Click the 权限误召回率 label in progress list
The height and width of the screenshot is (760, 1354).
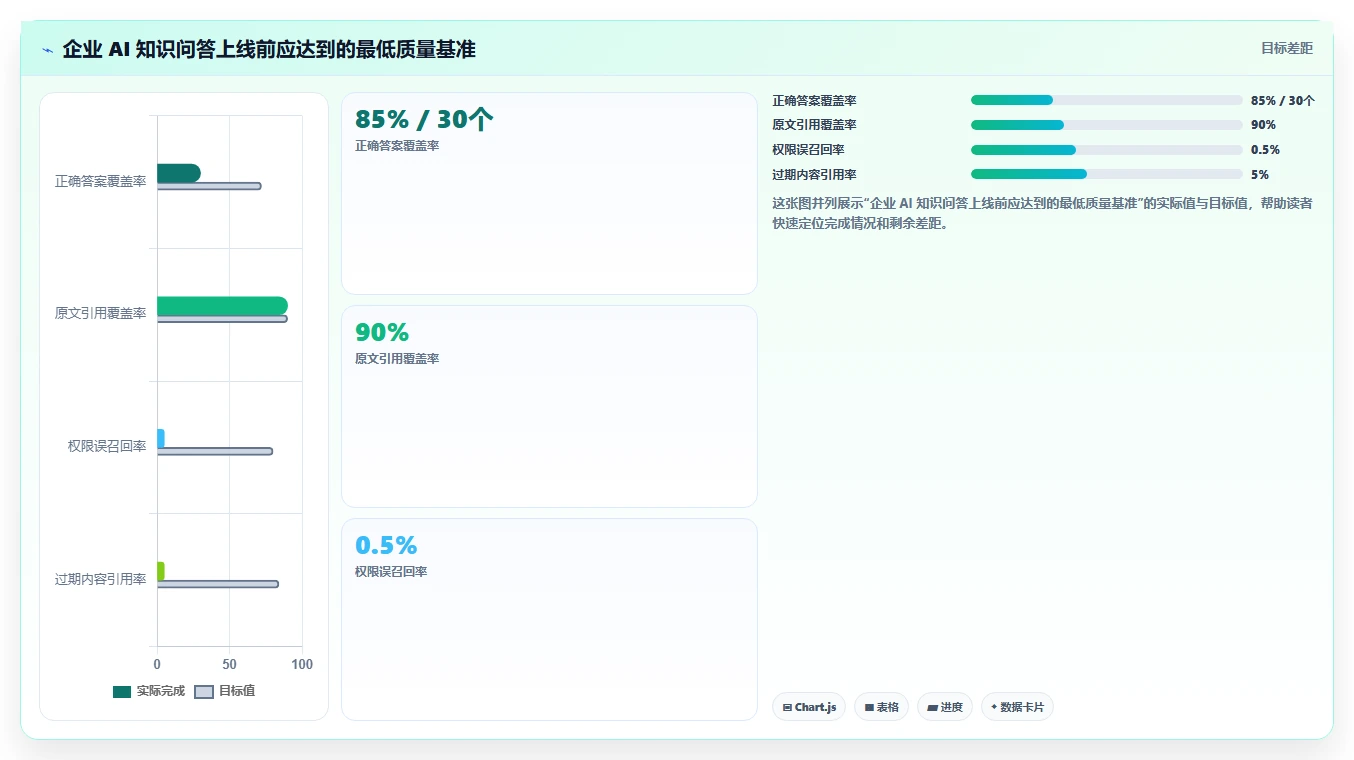click(808, 150)
